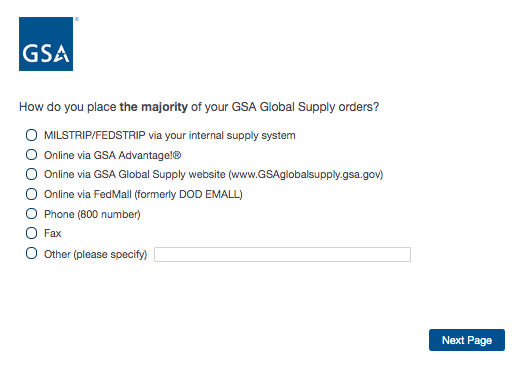This screenshot has height=376, width=518.
Task: Click the registered trademark symbol beside the GSA logo
Action: point(77,19)
